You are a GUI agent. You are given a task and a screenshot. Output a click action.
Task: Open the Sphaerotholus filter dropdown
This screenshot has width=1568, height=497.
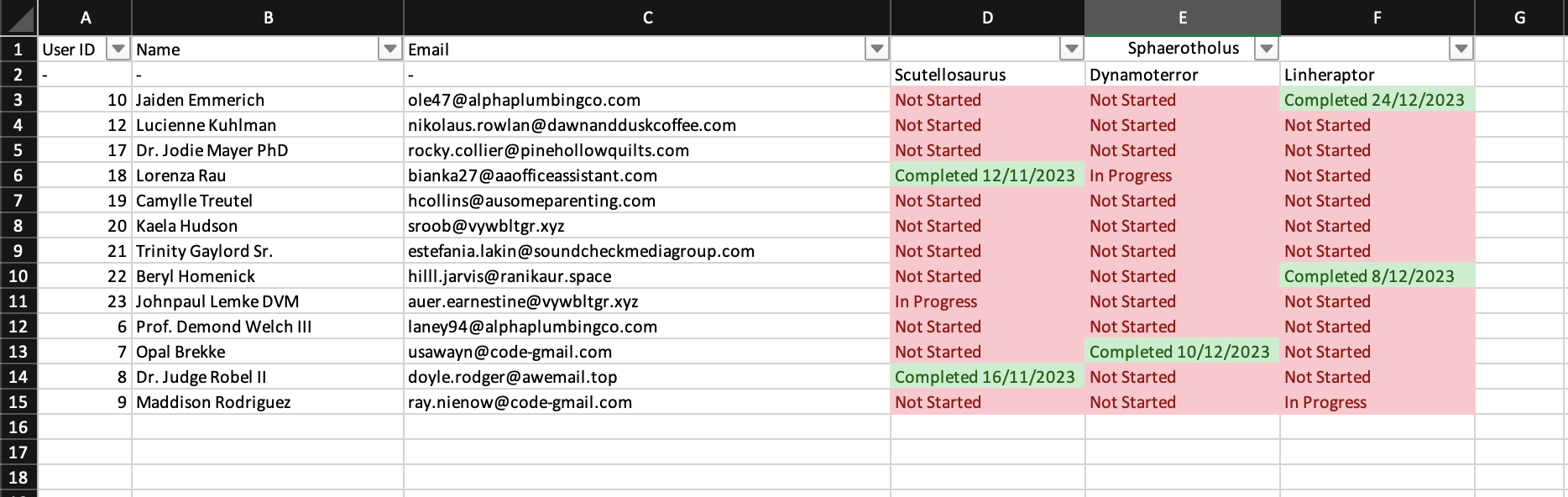point(1267,50)
